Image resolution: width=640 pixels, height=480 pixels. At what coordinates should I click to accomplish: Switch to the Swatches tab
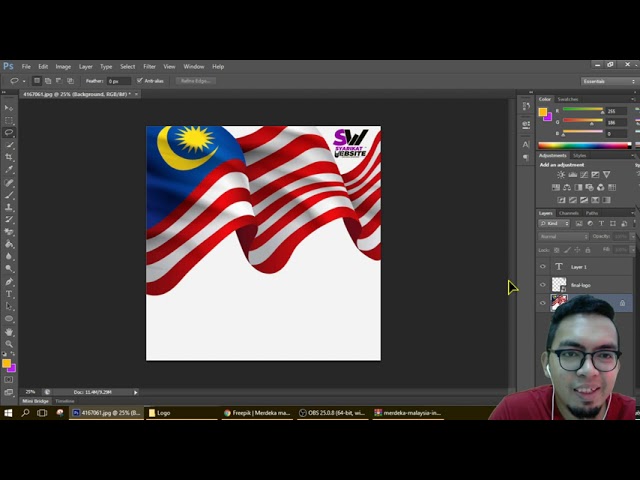coord(568,99)
